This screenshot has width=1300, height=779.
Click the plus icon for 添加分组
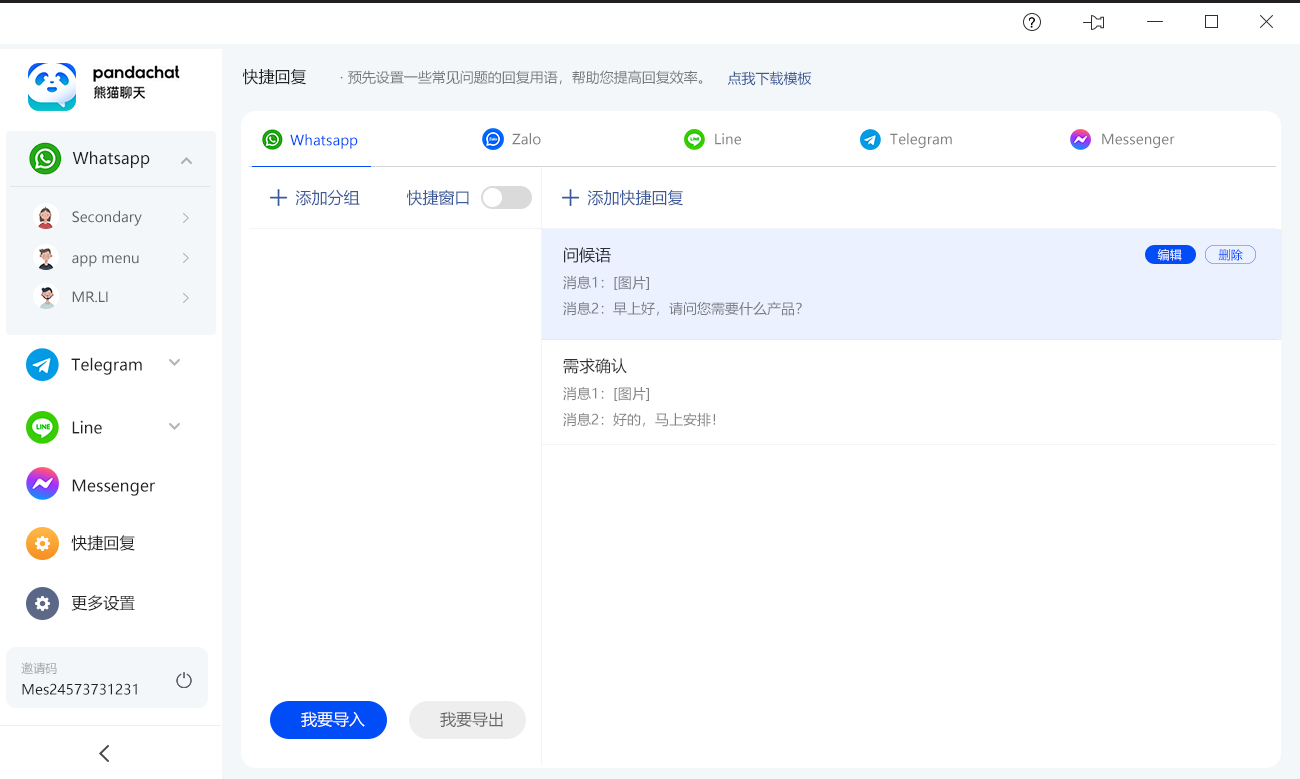coord(278,198)
